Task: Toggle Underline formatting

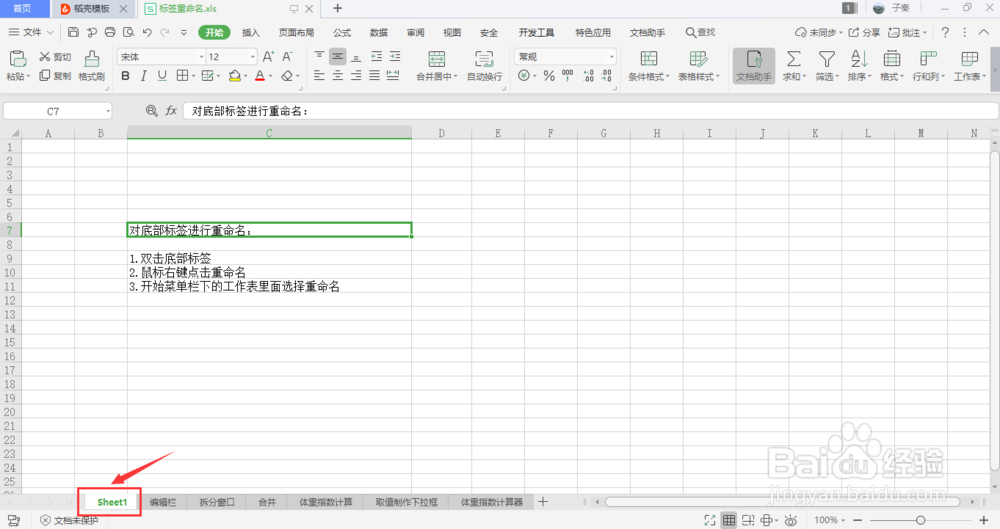Action: click(162, 76)
